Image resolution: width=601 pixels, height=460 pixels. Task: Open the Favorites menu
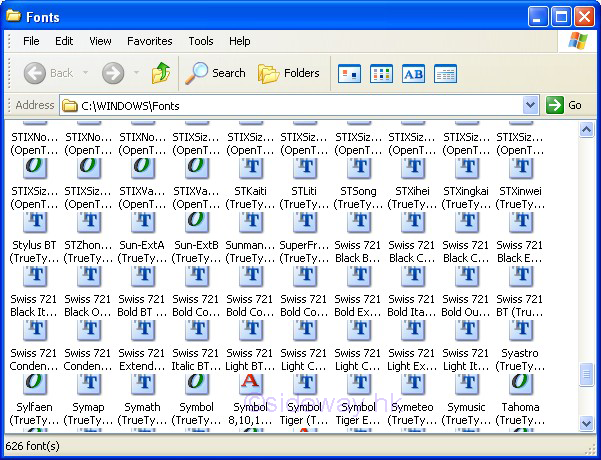coord(149,41)
